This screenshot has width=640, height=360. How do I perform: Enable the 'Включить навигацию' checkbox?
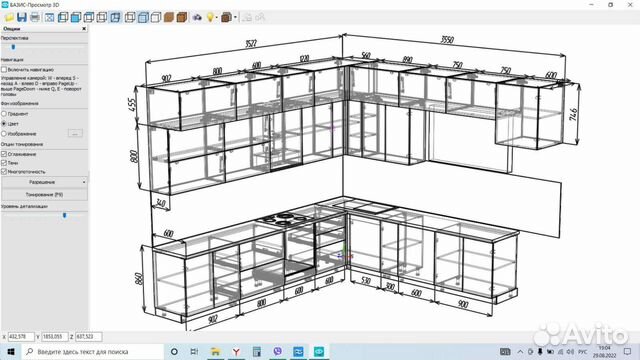coord(4,70)
